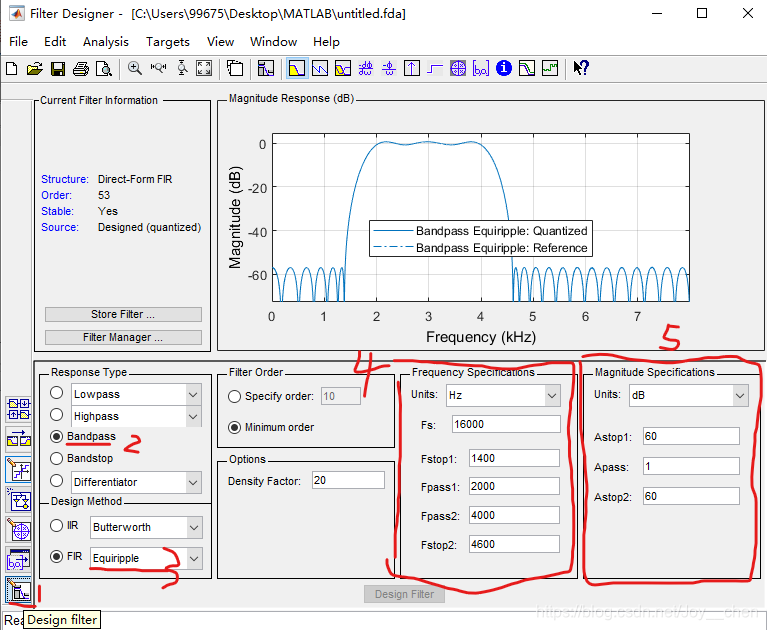Image resolution: width=767 pixels, height=630 pixels.
Task: Select the Specify order radio button
Action: pos(235,397)
